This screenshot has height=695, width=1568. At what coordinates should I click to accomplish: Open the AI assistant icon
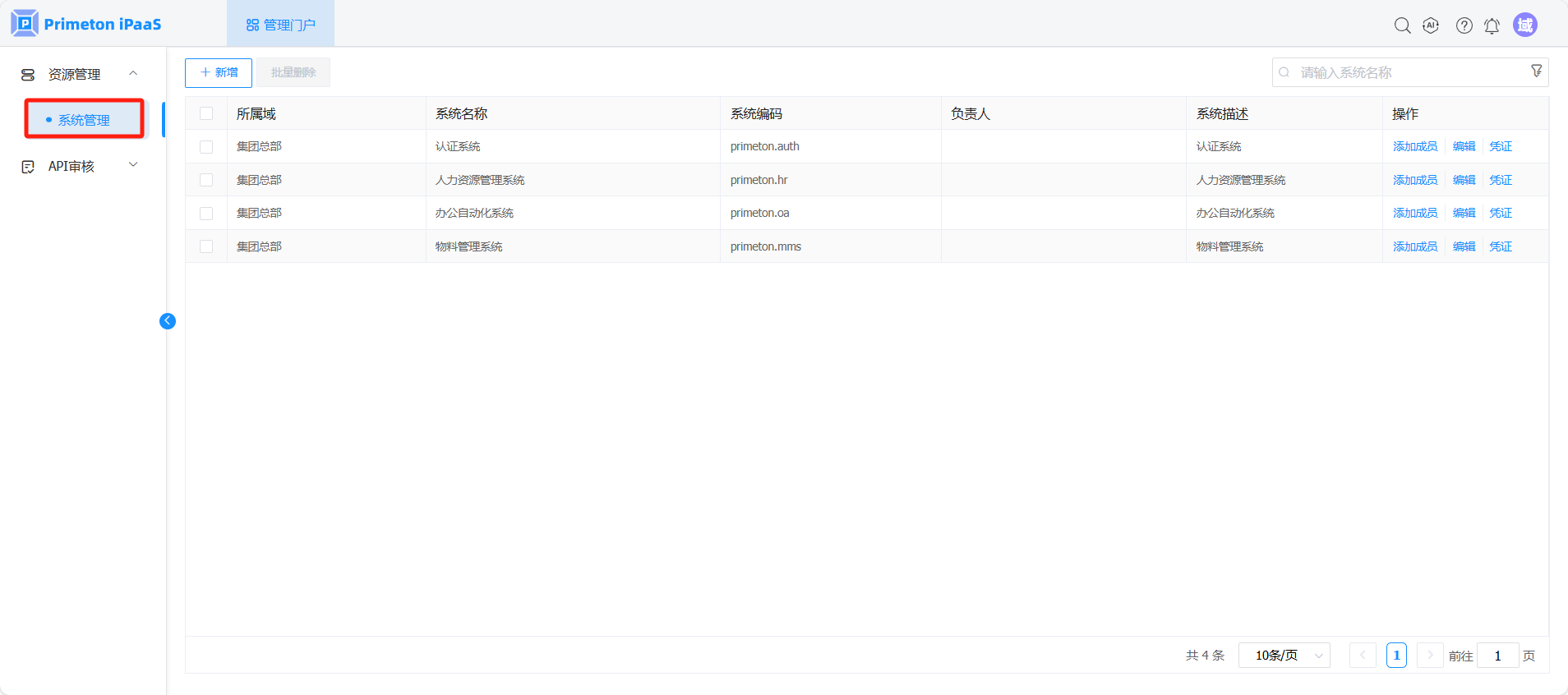[x=1431, y=25]
